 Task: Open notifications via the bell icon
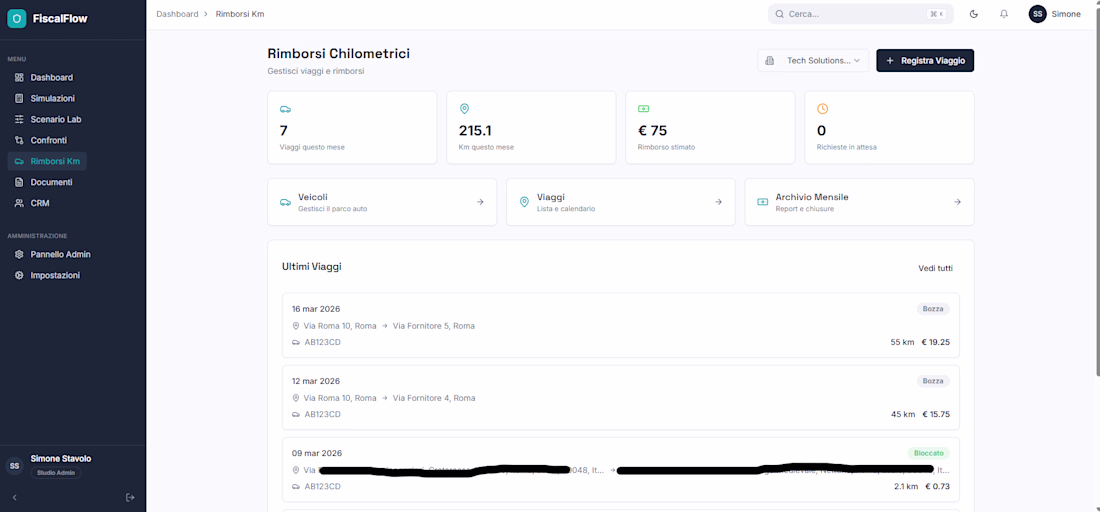(x=1004, y=14)
